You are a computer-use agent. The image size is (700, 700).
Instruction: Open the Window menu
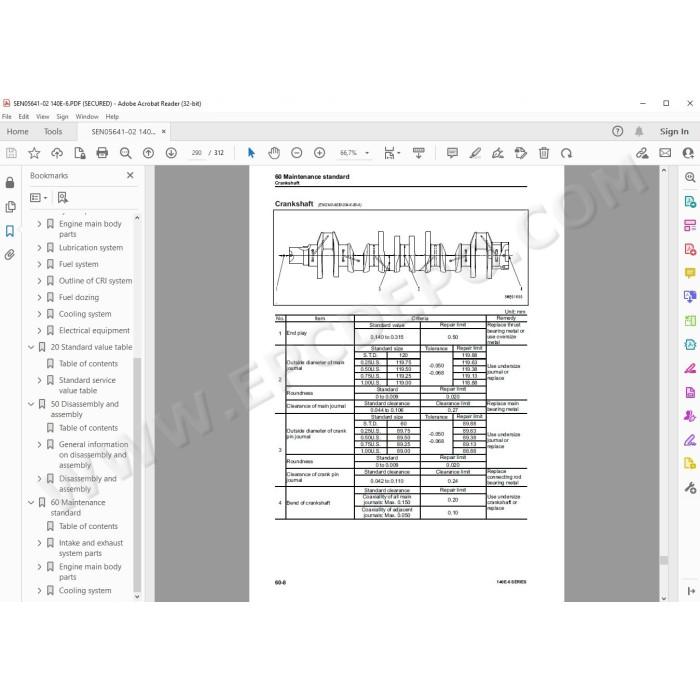pyautogui.click(x=87, y=117)
